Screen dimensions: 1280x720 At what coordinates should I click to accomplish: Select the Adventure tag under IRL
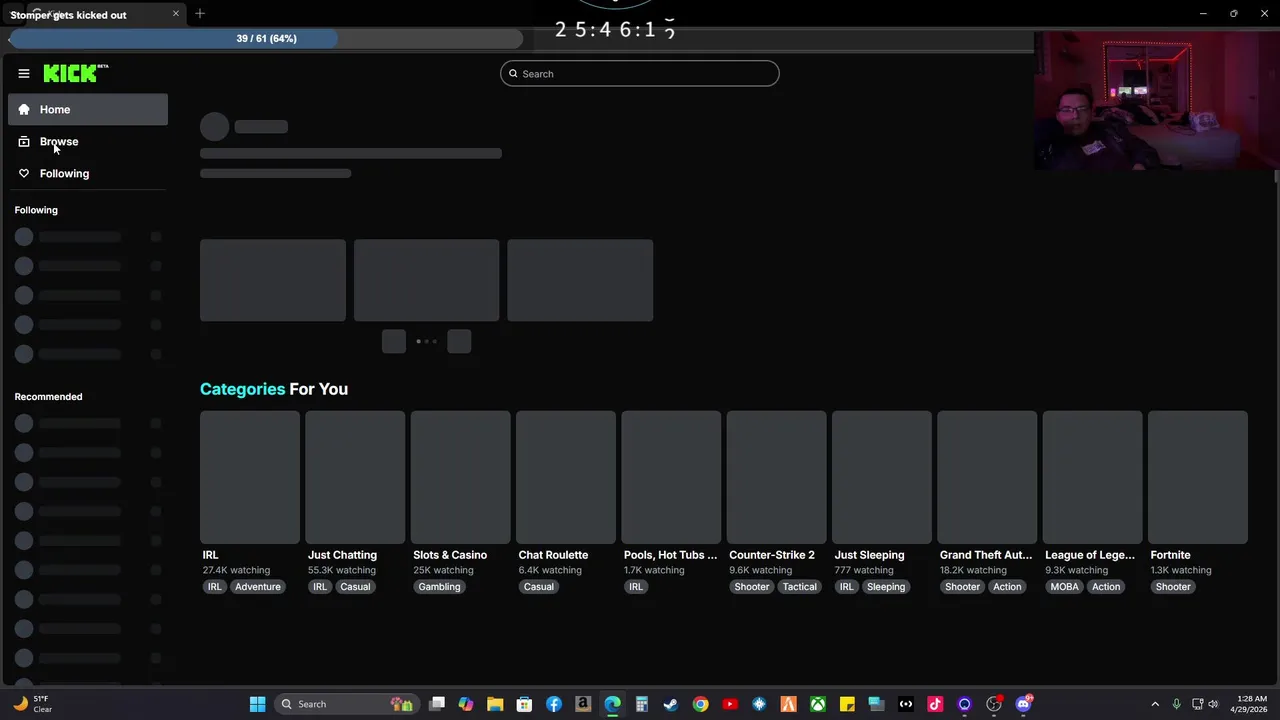coord(257,587)
